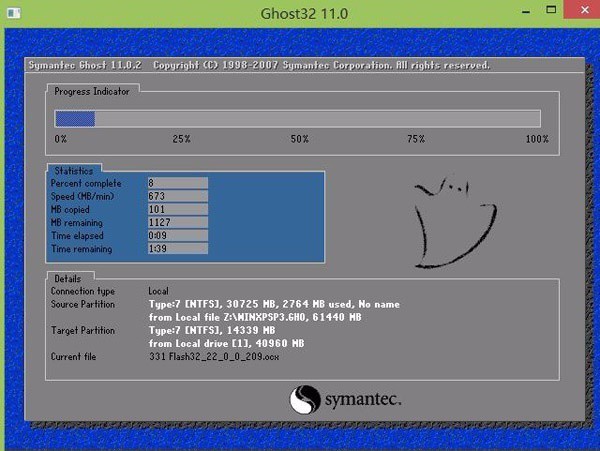Image resolution: width=600 pixels, height=451 pixels.
Task: Click the Time remaining value field
Action: point(176,248)
